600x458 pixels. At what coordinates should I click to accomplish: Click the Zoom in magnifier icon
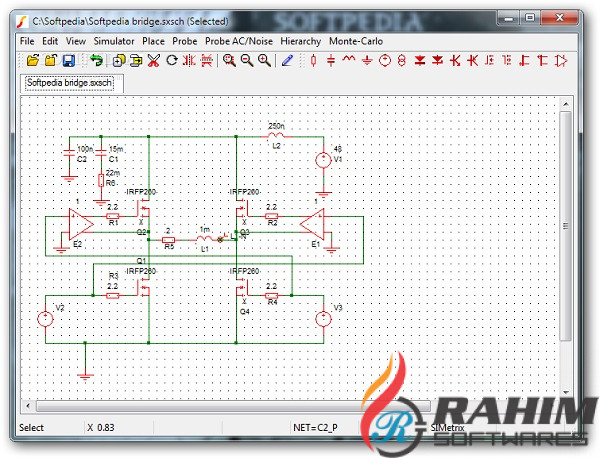pyautogui.click(x=264, y=60)
